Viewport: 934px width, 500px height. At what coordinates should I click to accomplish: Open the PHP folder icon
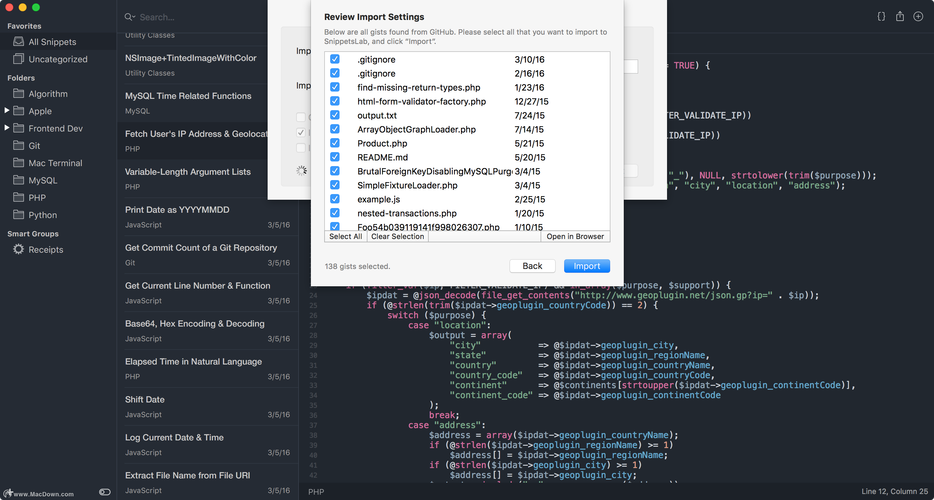[18, 197]
